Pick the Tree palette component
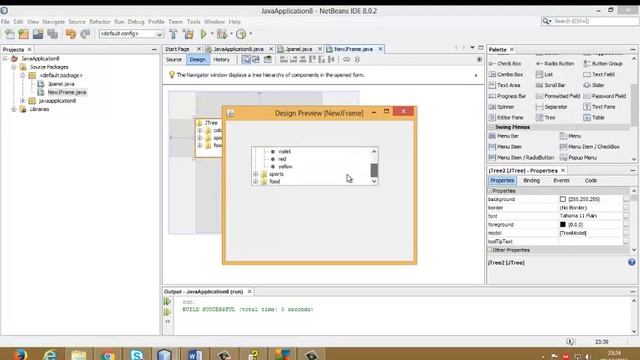The height and width of the screenshot is (360, 640). (x=546, y=118)
